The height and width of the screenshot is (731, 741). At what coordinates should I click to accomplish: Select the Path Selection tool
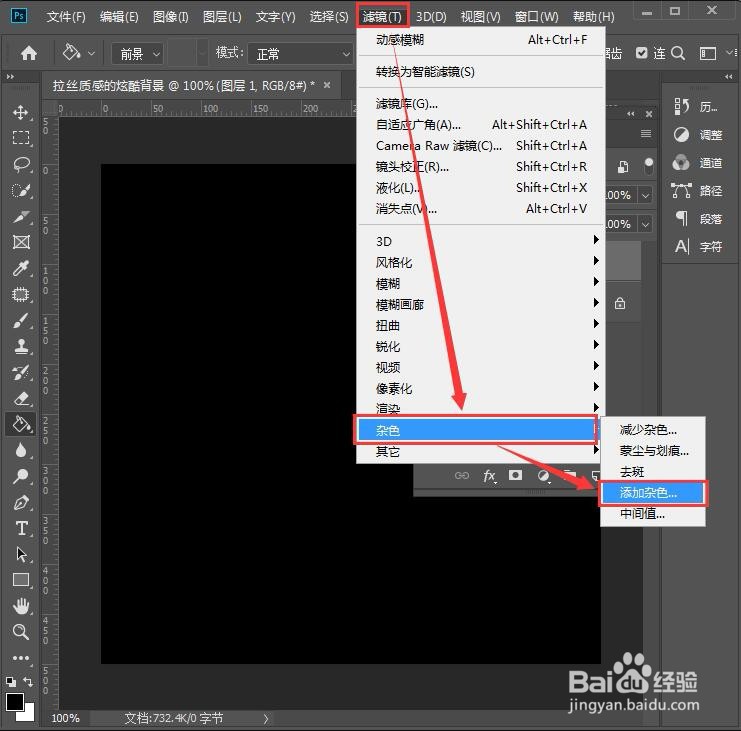pos(21,554)
